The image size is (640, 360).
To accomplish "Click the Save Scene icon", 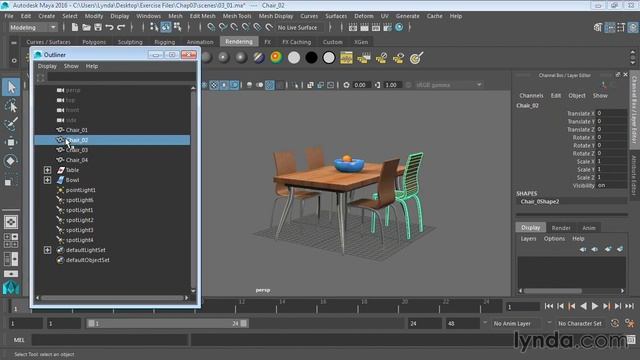I will (x=98, y=27).
